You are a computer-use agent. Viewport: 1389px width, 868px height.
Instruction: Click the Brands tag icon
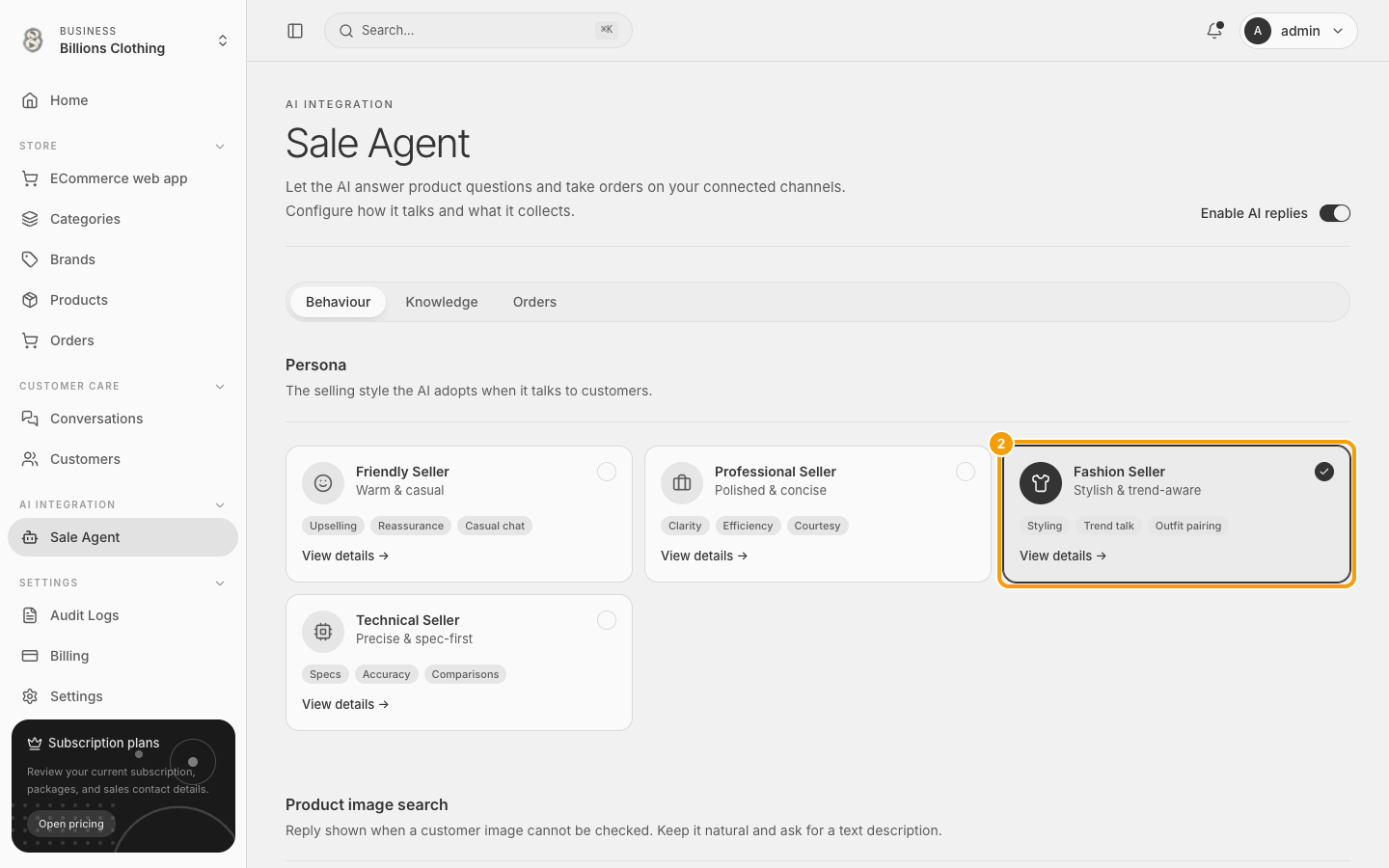[30, 259]
